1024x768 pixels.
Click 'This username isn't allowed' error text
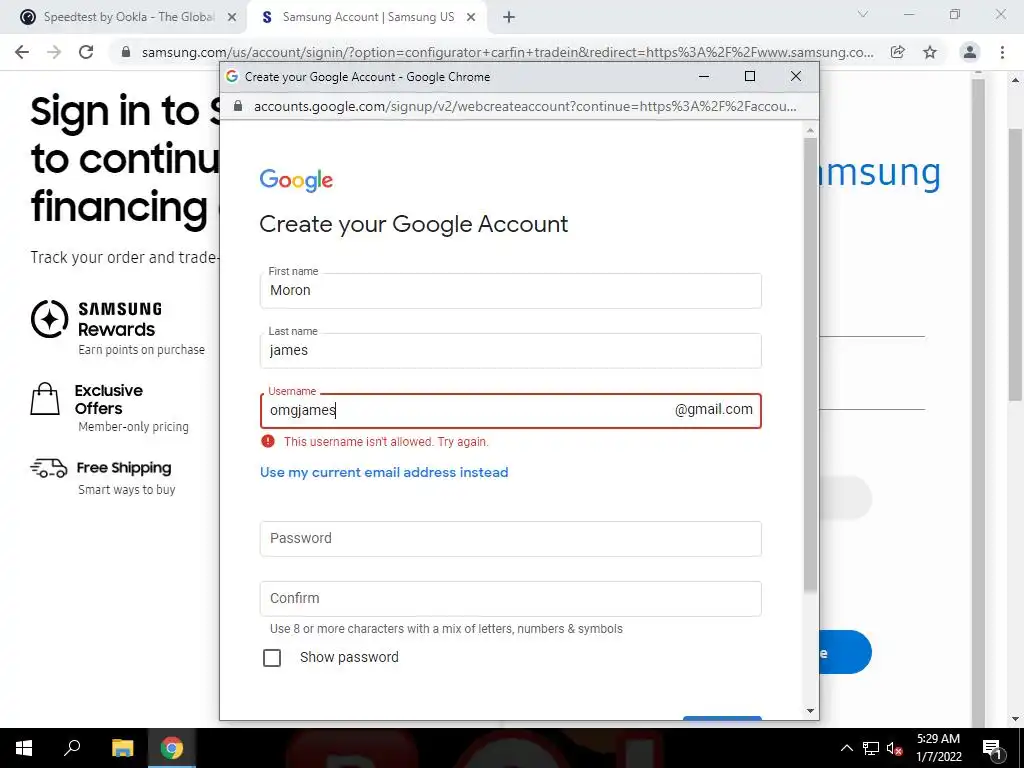coord(386,442)
